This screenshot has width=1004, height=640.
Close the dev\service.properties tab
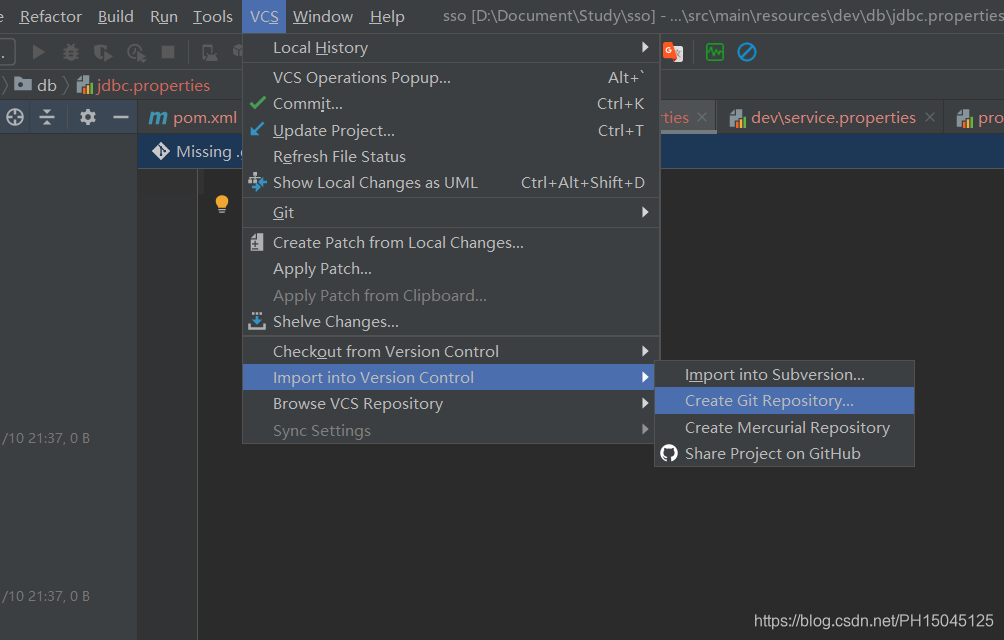point(930,117)
